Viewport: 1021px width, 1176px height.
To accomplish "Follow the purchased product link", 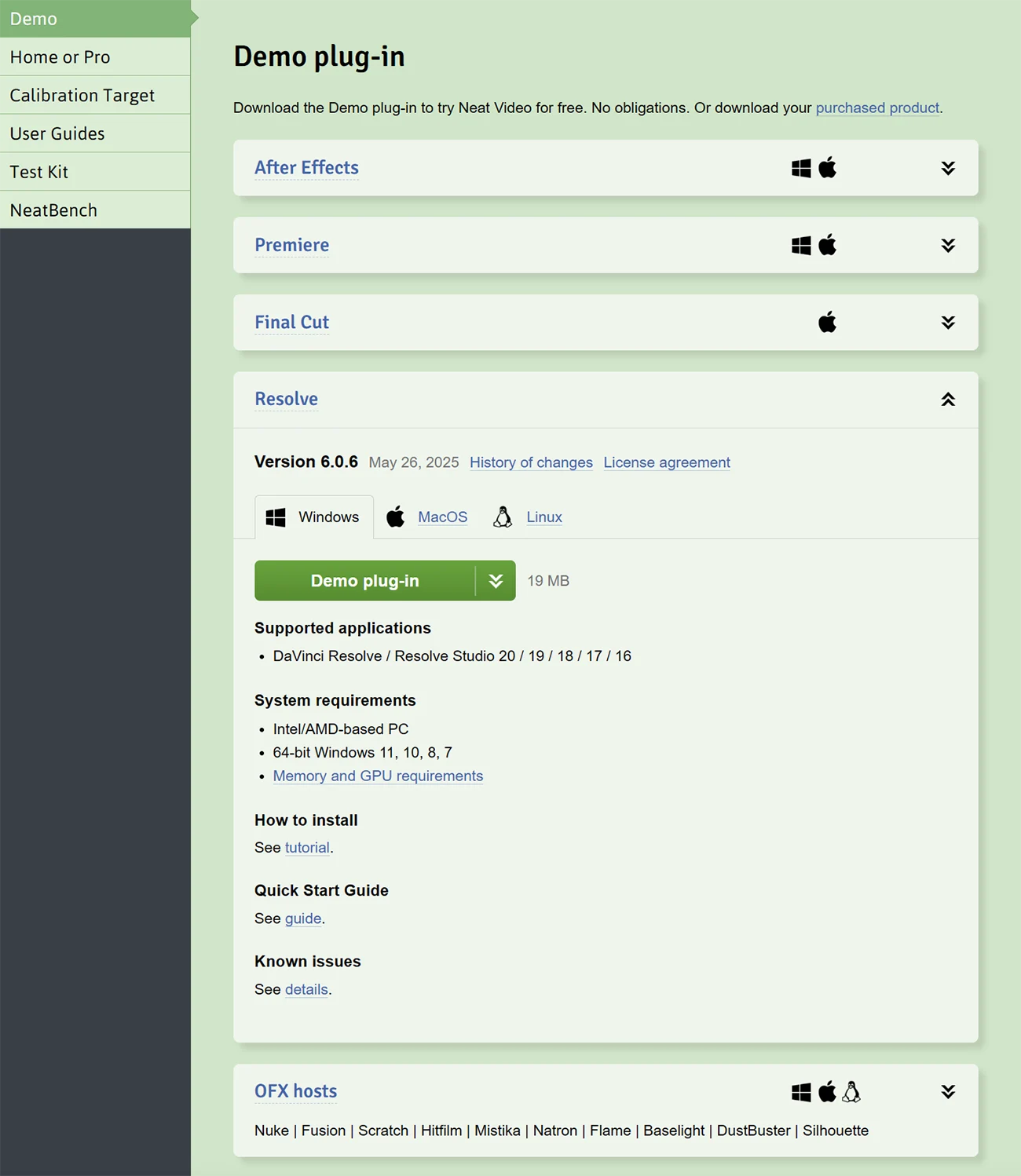I will tap(877, 108).
